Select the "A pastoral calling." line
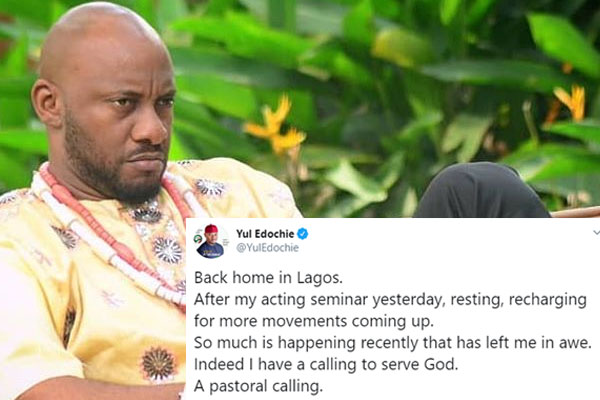 pyautogui.click(x=258, y=386)
